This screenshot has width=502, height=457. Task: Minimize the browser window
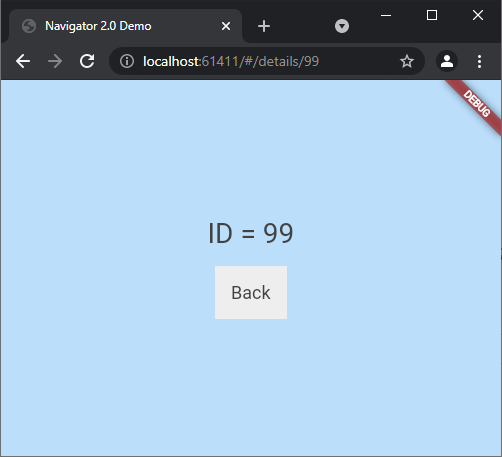(x=386, y=15)
